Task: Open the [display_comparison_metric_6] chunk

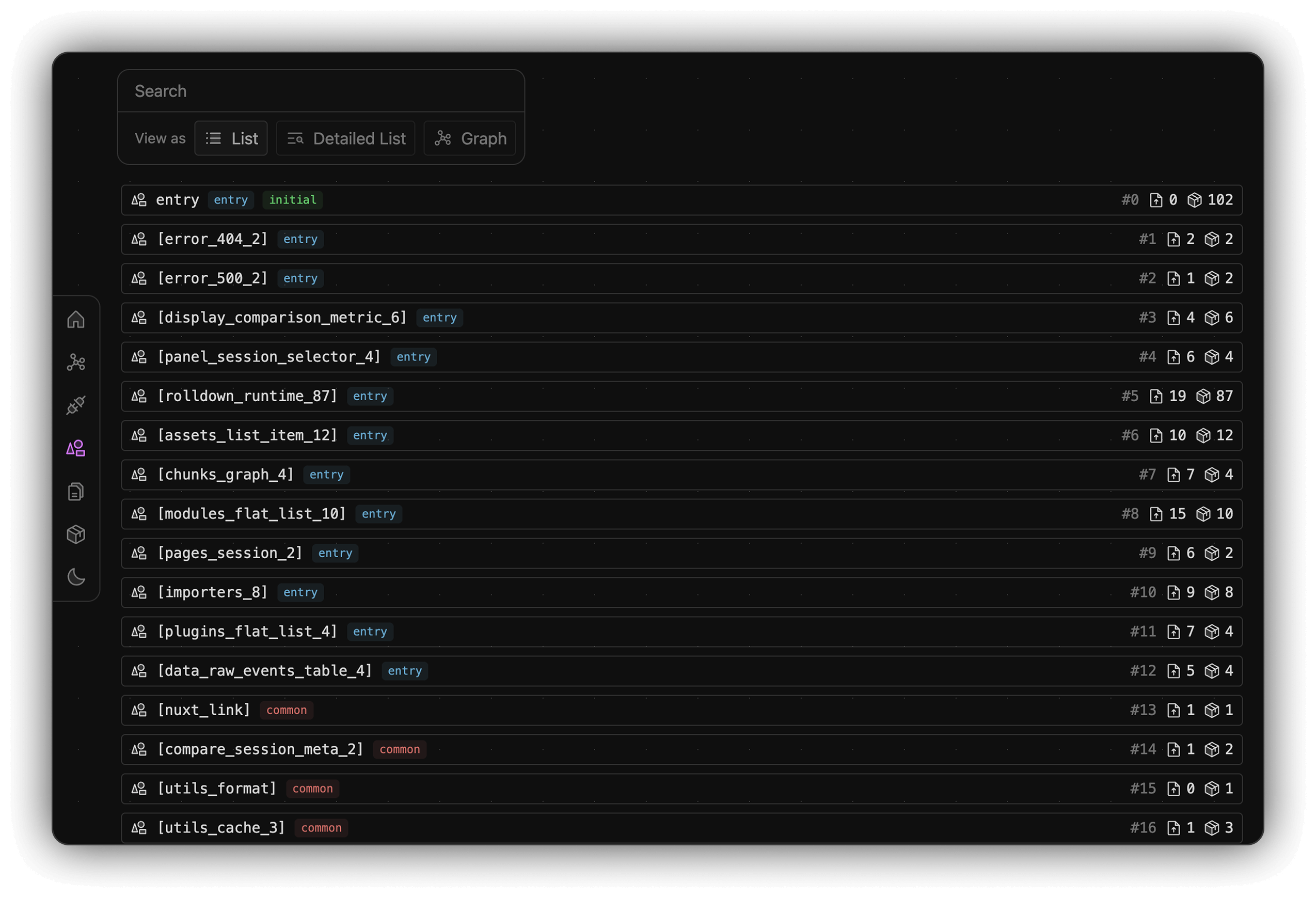Action: [x=282, y=318]
